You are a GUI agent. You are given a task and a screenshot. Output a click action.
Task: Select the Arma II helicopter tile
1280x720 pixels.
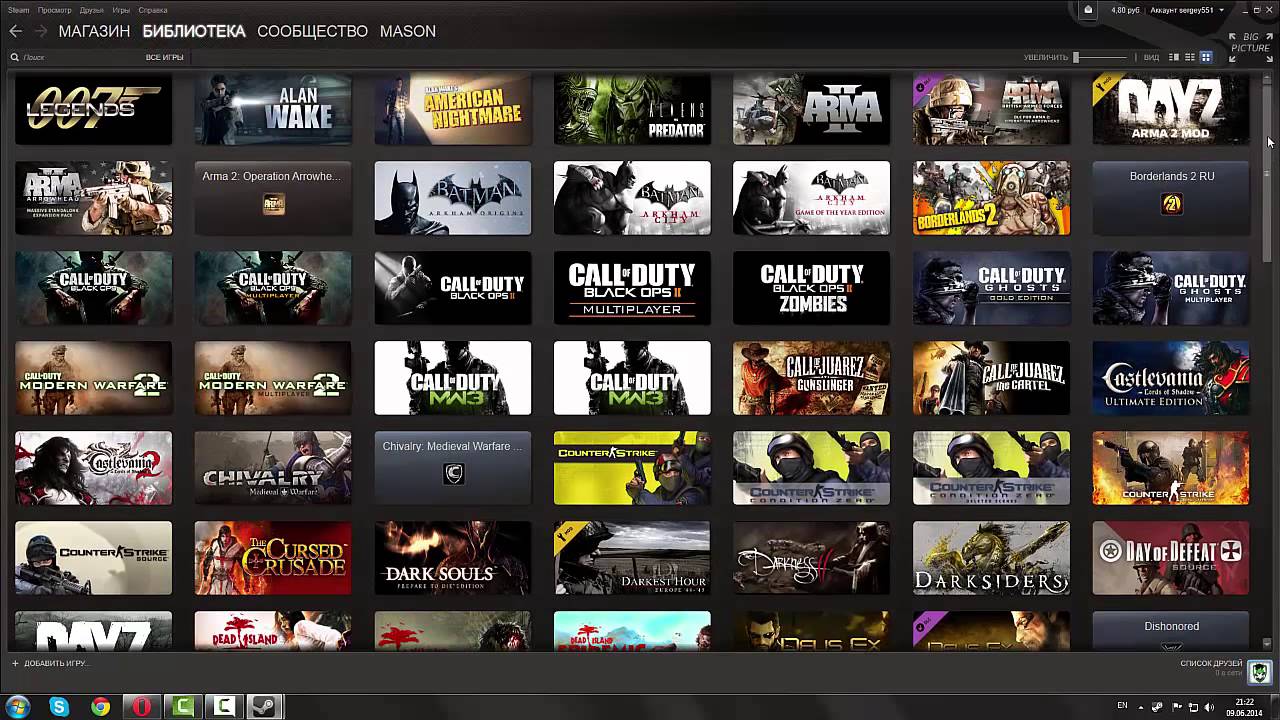click(811, 108)
